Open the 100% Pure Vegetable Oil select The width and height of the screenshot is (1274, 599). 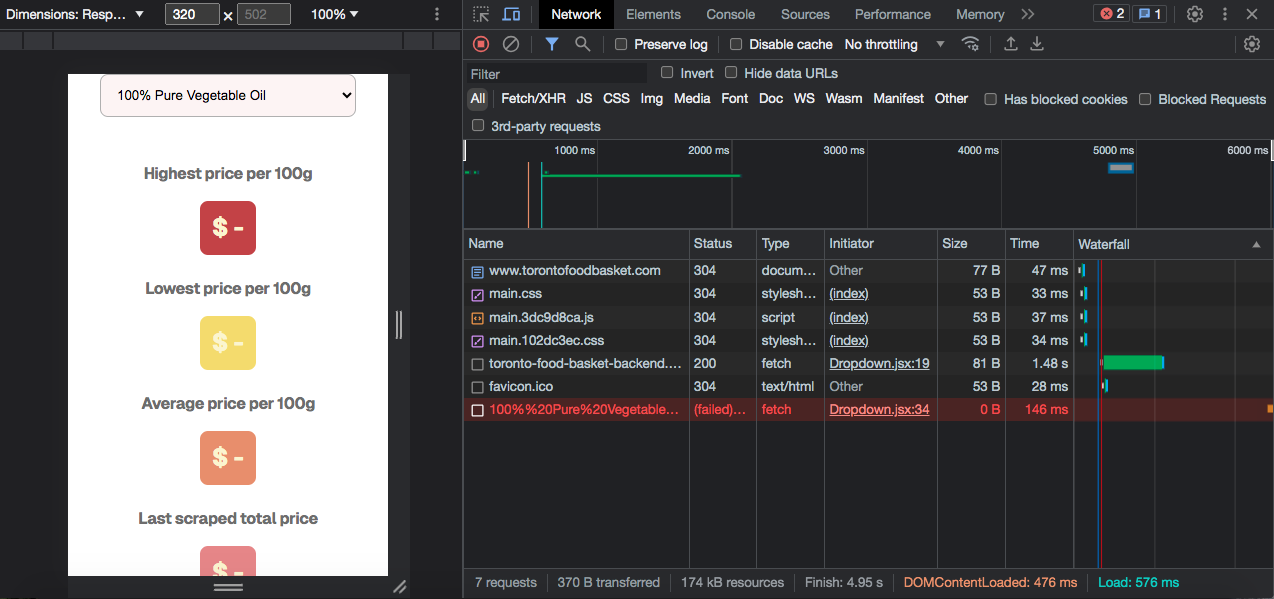tap(227, 95)
